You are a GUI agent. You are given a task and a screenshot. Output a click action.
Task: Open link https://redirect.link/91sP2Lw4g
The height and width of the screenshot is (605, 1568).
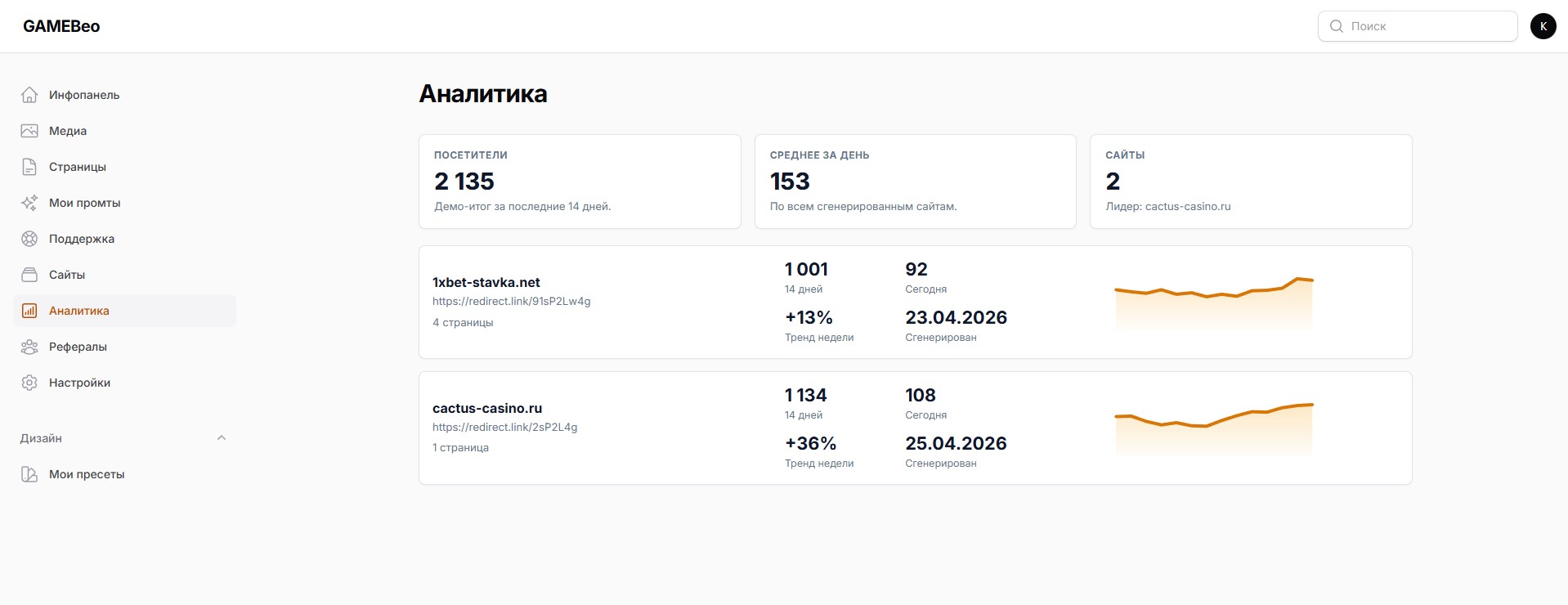[512, 301]
